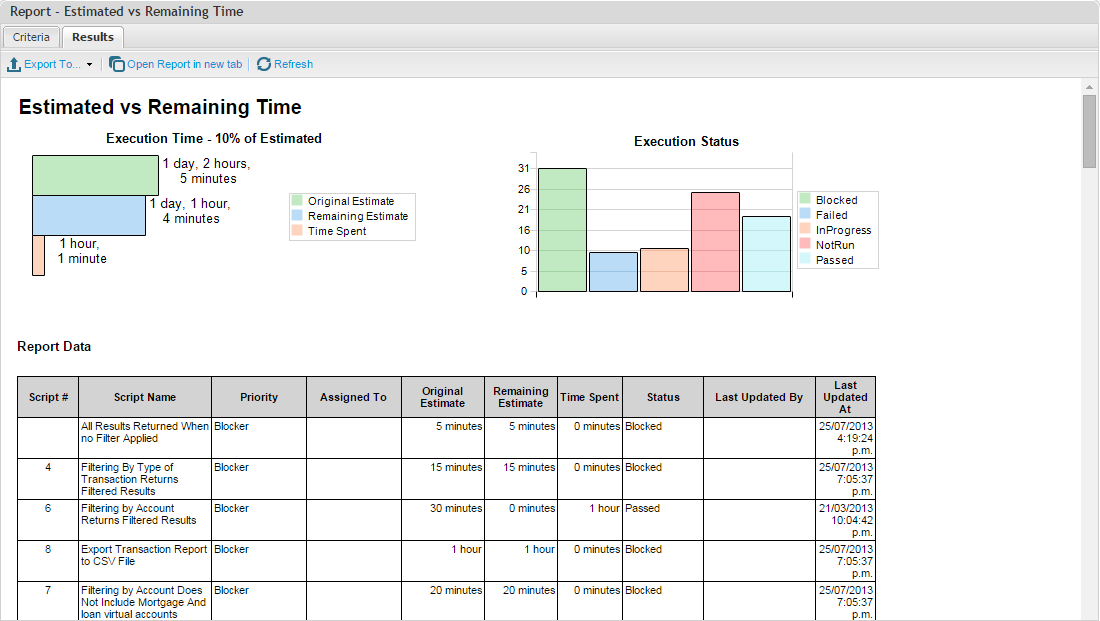Click the green Original Estimate bar
The width and height of the screenshot is (1100, 621).
coord(95,175)
